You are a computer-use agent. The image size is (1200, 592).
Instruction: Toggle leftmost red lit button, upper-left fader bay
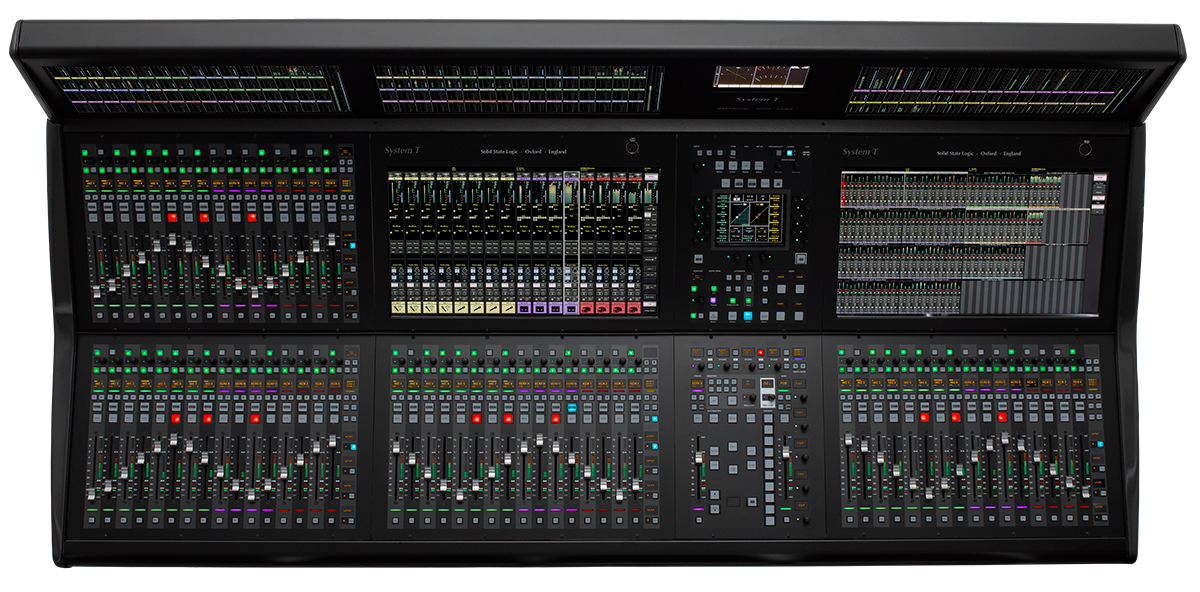coord(172,216)
